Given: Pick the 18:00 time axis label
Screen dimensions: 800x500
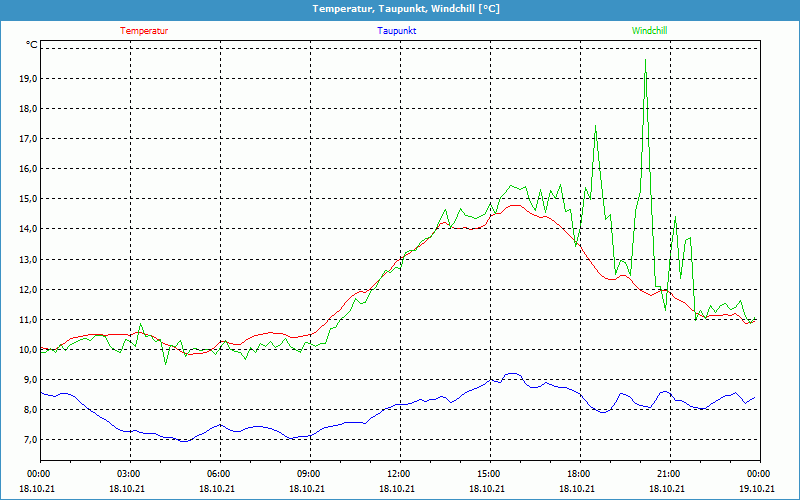Looking at the screenshot, I should point(578,474).
